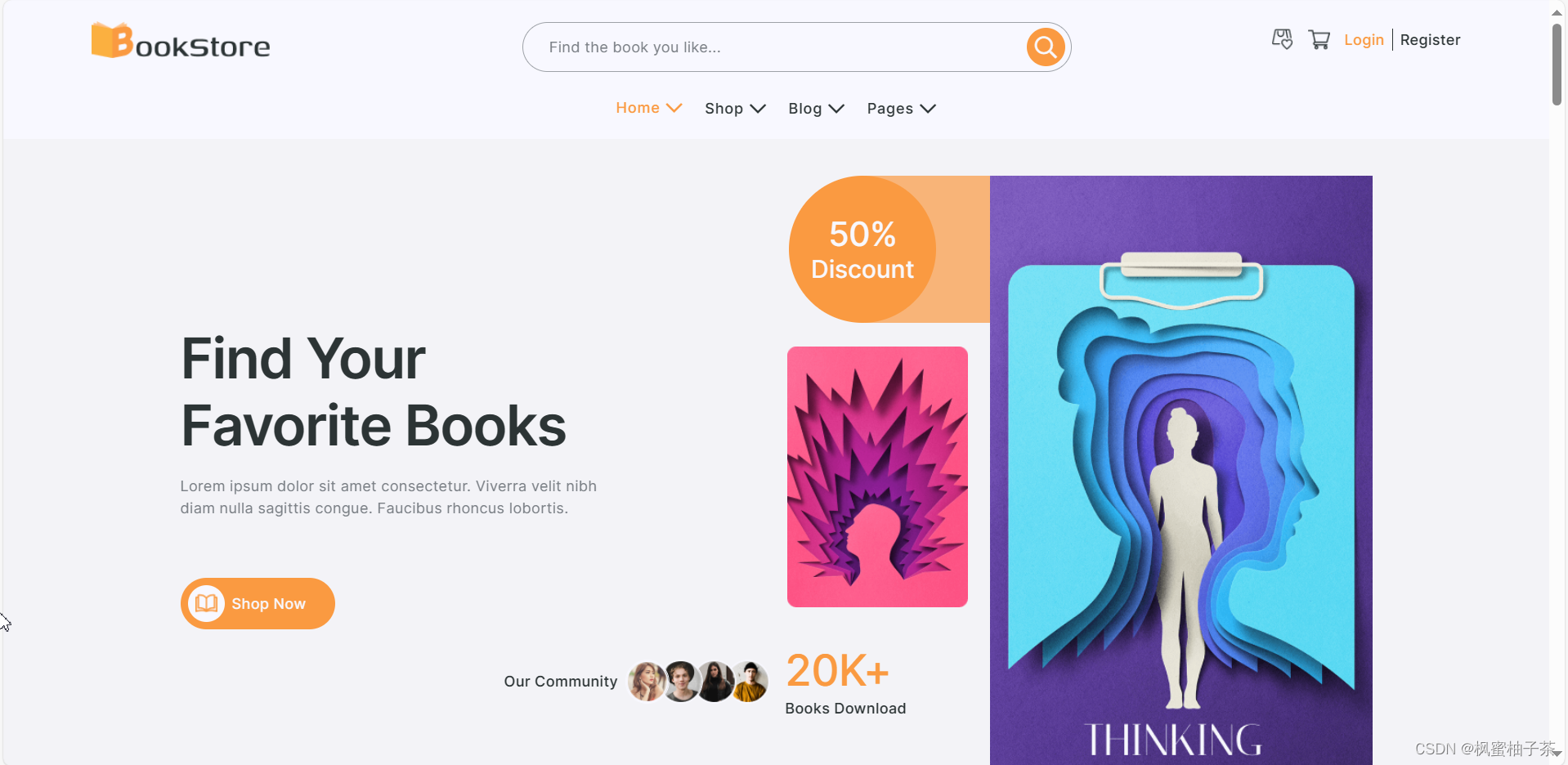Open the Shop menu item
The height and width of the screenshot is (765, 1568).
pyautogui.click(x=724, y=109)
